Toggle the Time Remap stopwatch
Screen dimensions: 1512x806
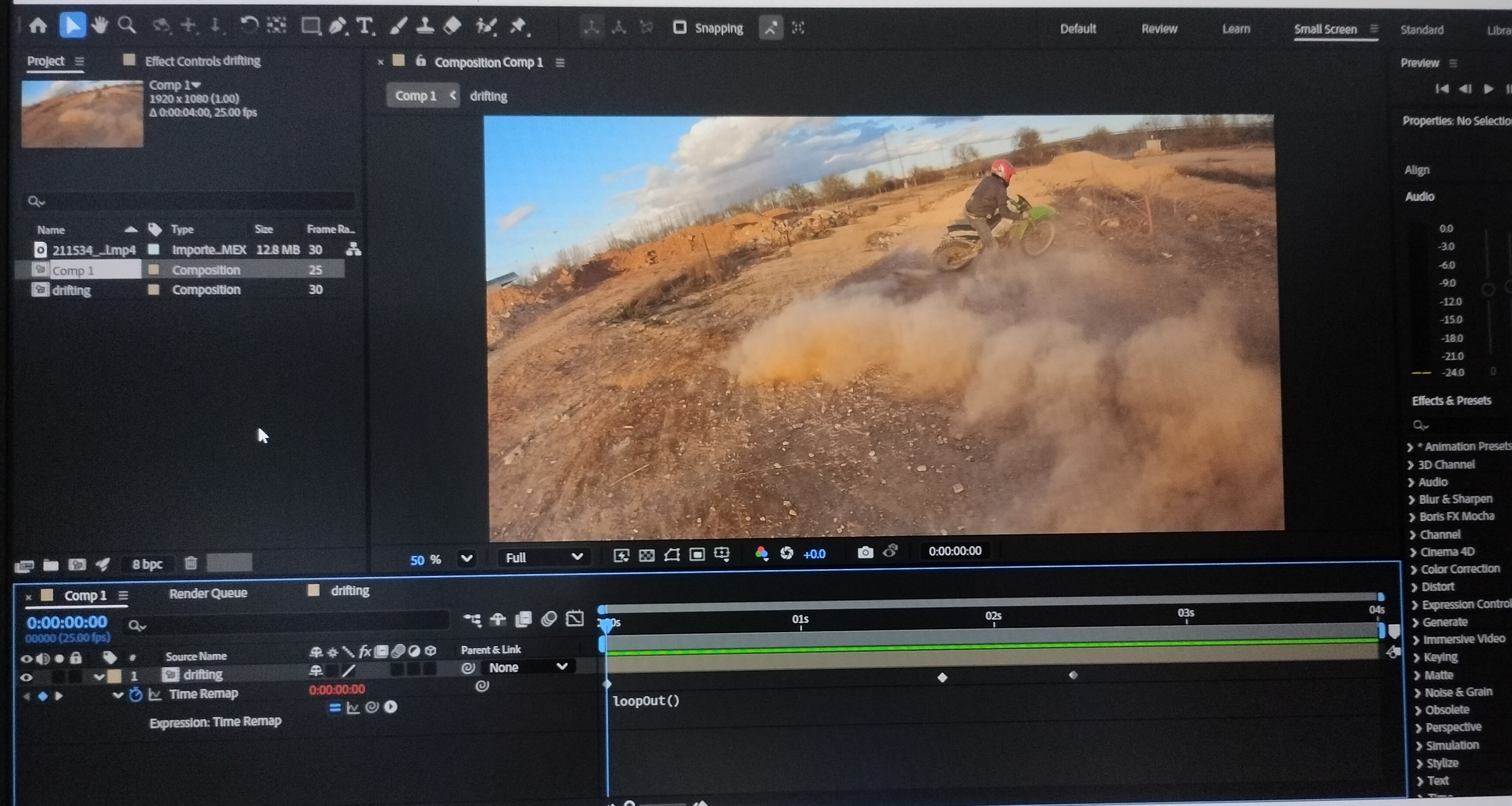point(136,695)
